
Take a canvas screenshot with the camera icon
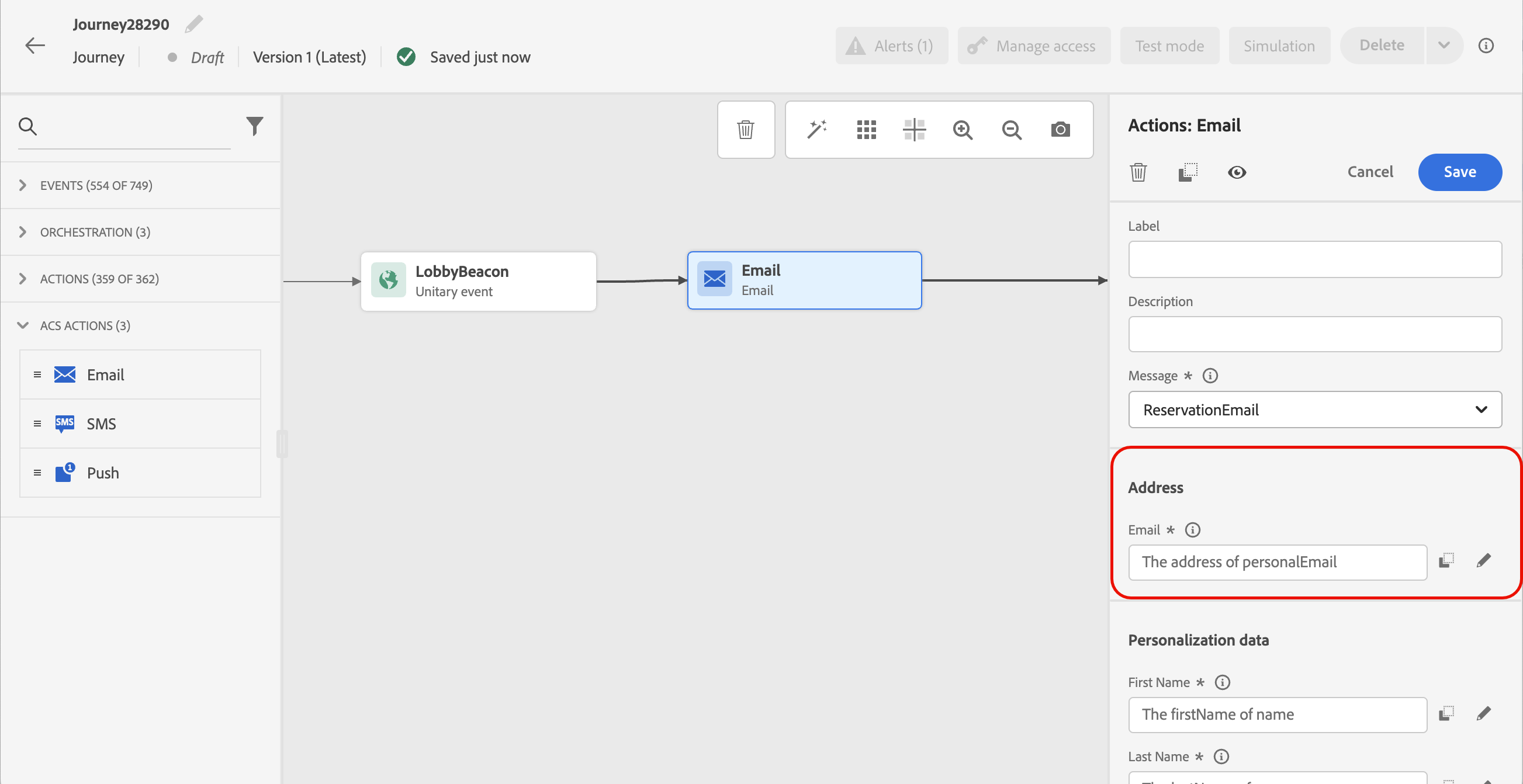tap(1060, 129)
